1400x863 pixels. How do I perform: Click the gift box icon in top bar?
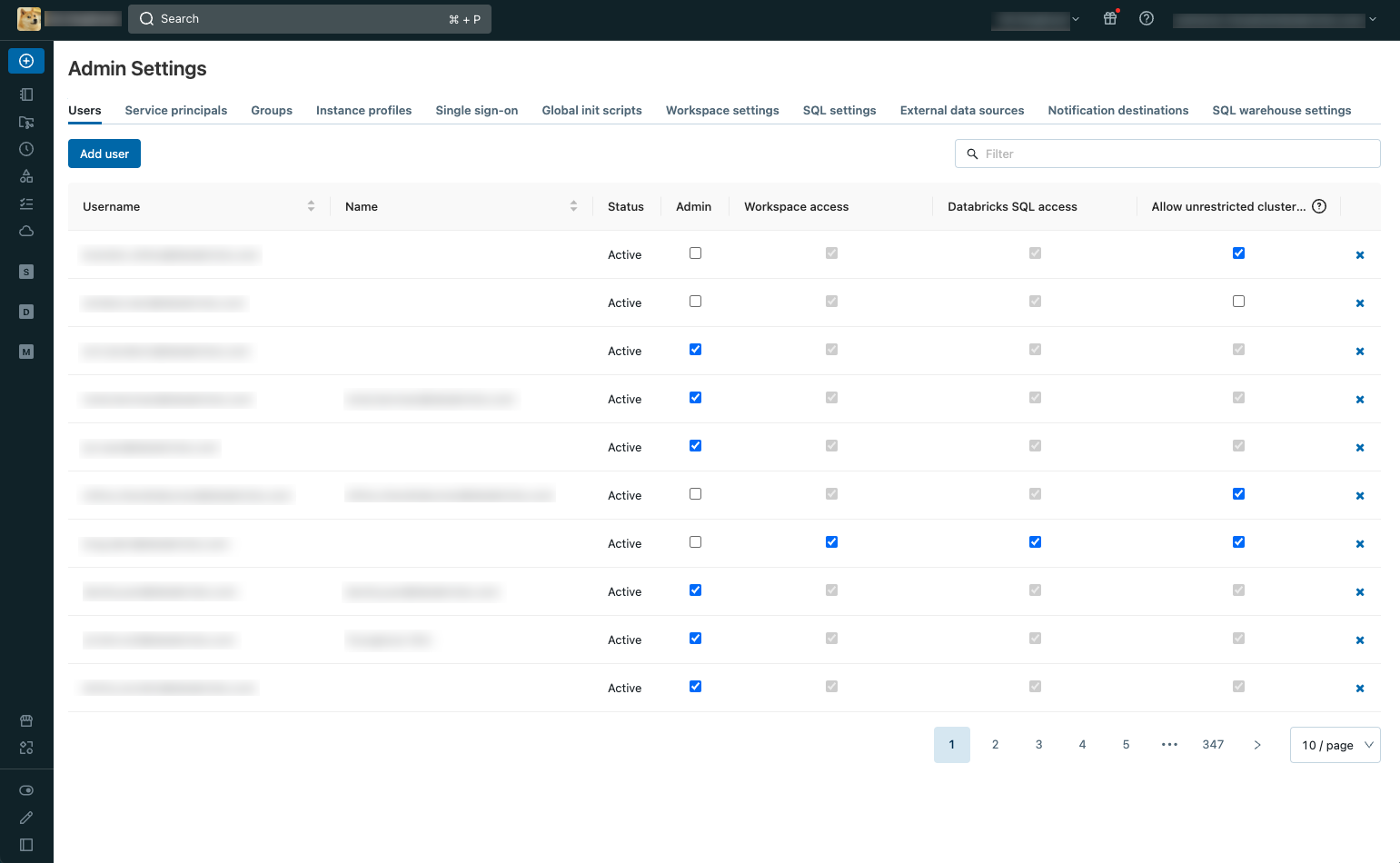1110,18
